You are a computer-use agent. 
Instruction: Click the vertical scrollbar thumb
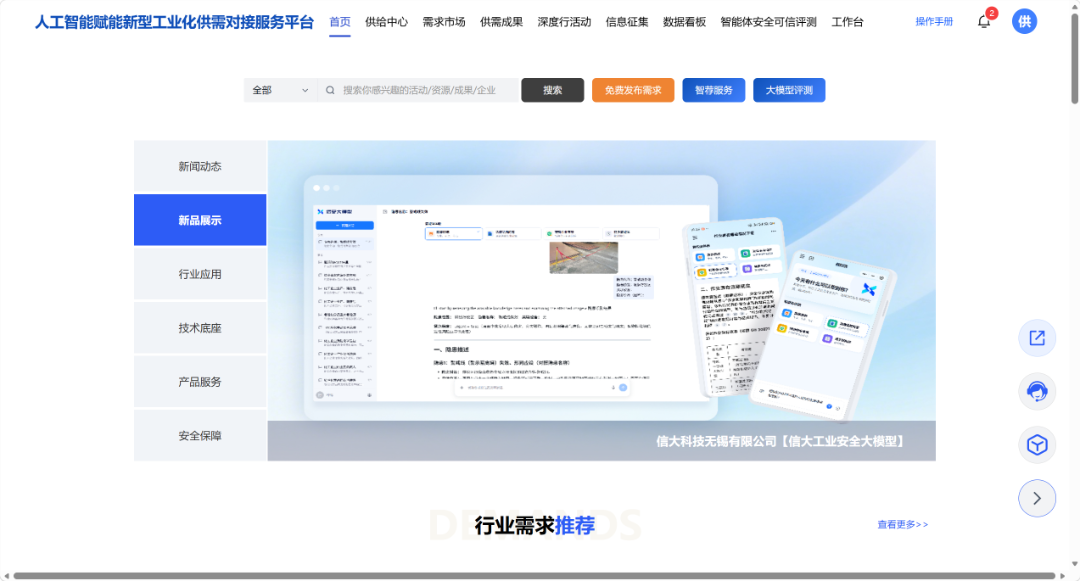pos(1074,59)
